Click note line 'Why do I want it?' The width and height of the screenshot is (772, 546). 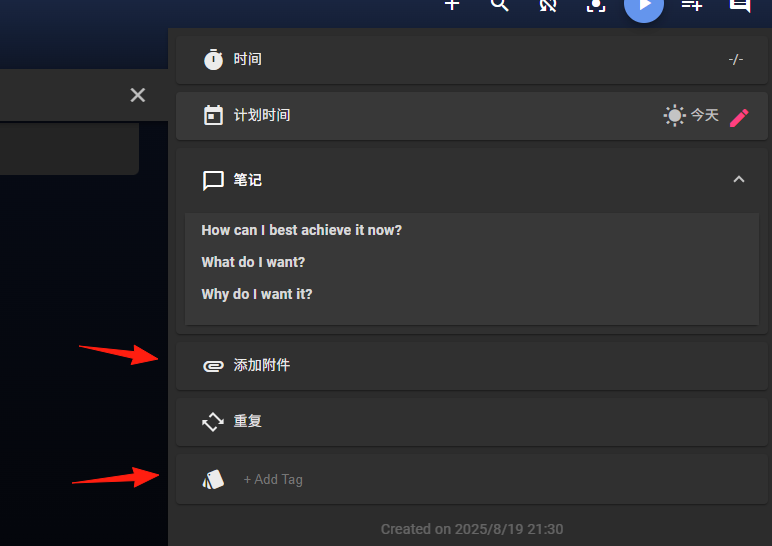pyautogui.click(x=257, y=294)
